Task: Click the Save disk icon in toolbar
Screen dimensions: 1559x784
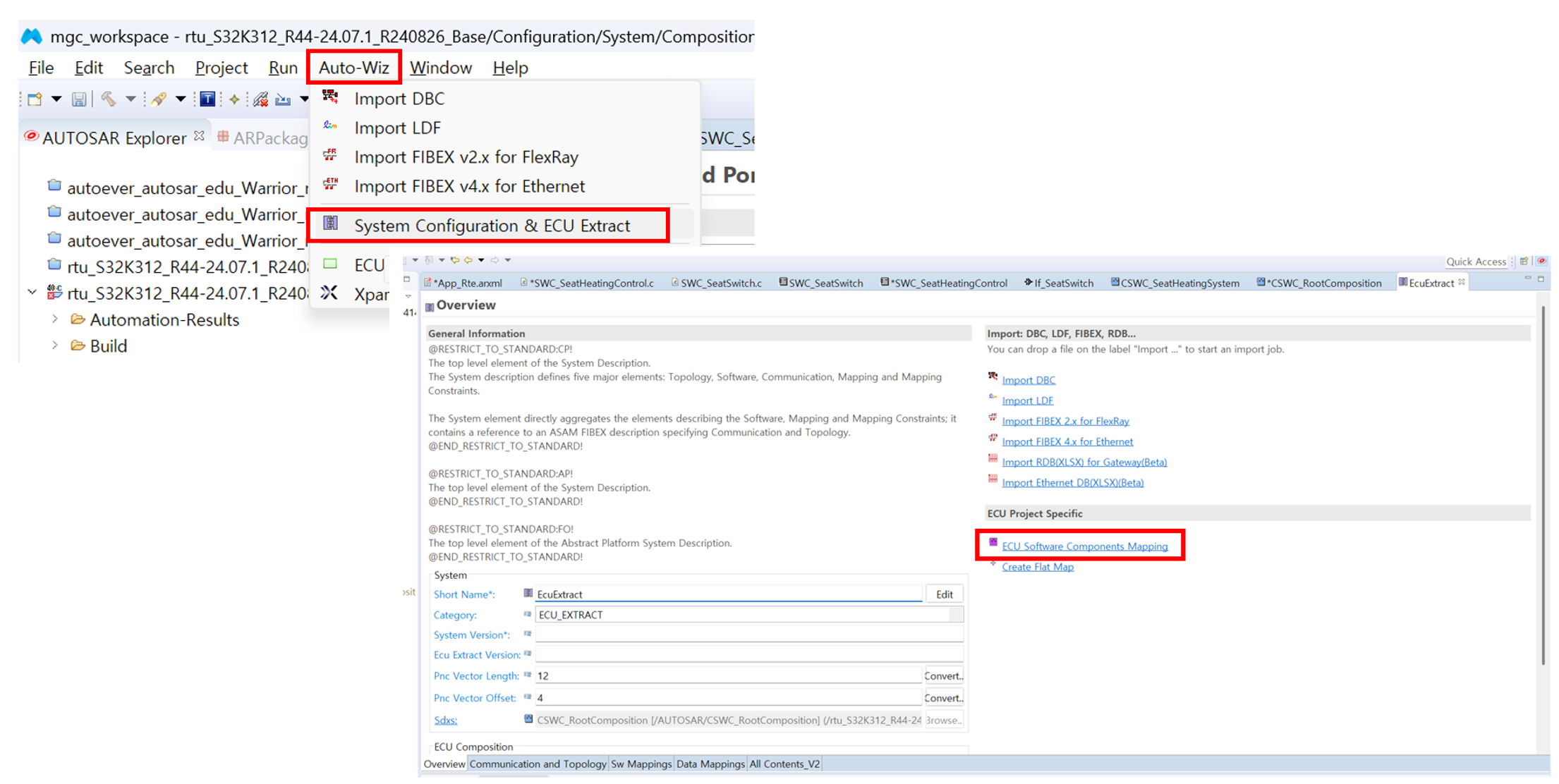Action: click(x=79, y=99)
